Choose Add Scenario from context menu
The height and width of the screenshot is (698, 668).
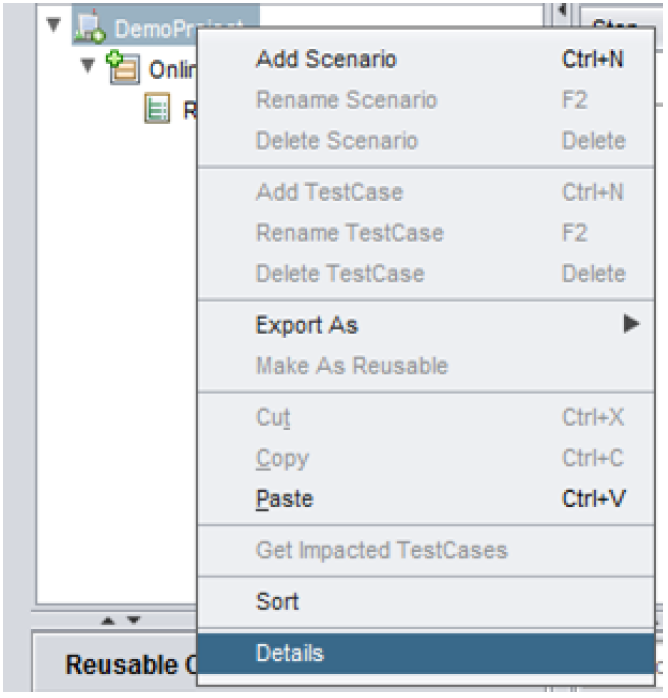[x=326, y=59]
